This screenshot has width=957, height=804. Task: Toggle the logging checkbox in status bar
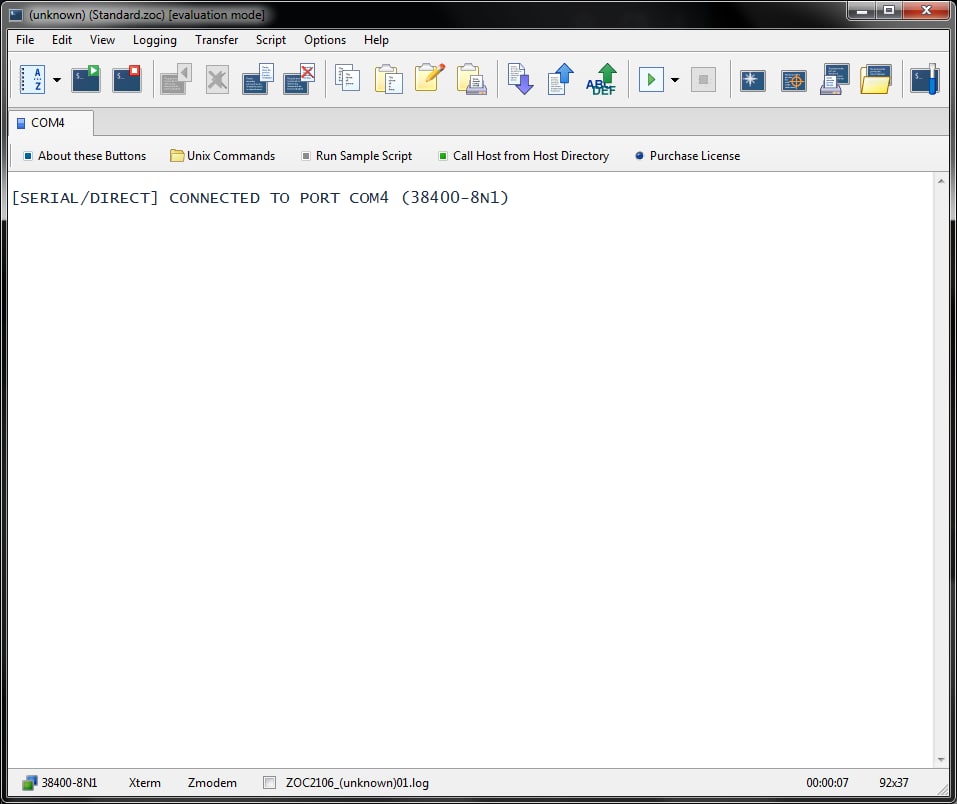point(269,783)
